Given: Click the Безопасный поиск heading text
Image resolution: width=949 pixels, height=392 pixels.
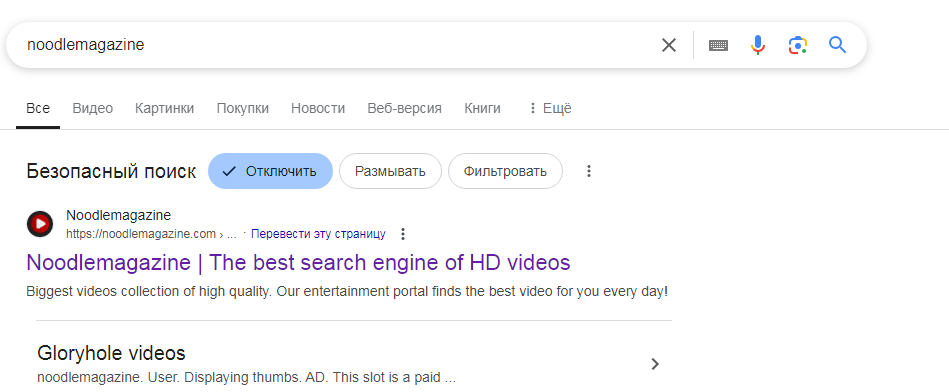Looking at the screenshot, I should point(111,172).
